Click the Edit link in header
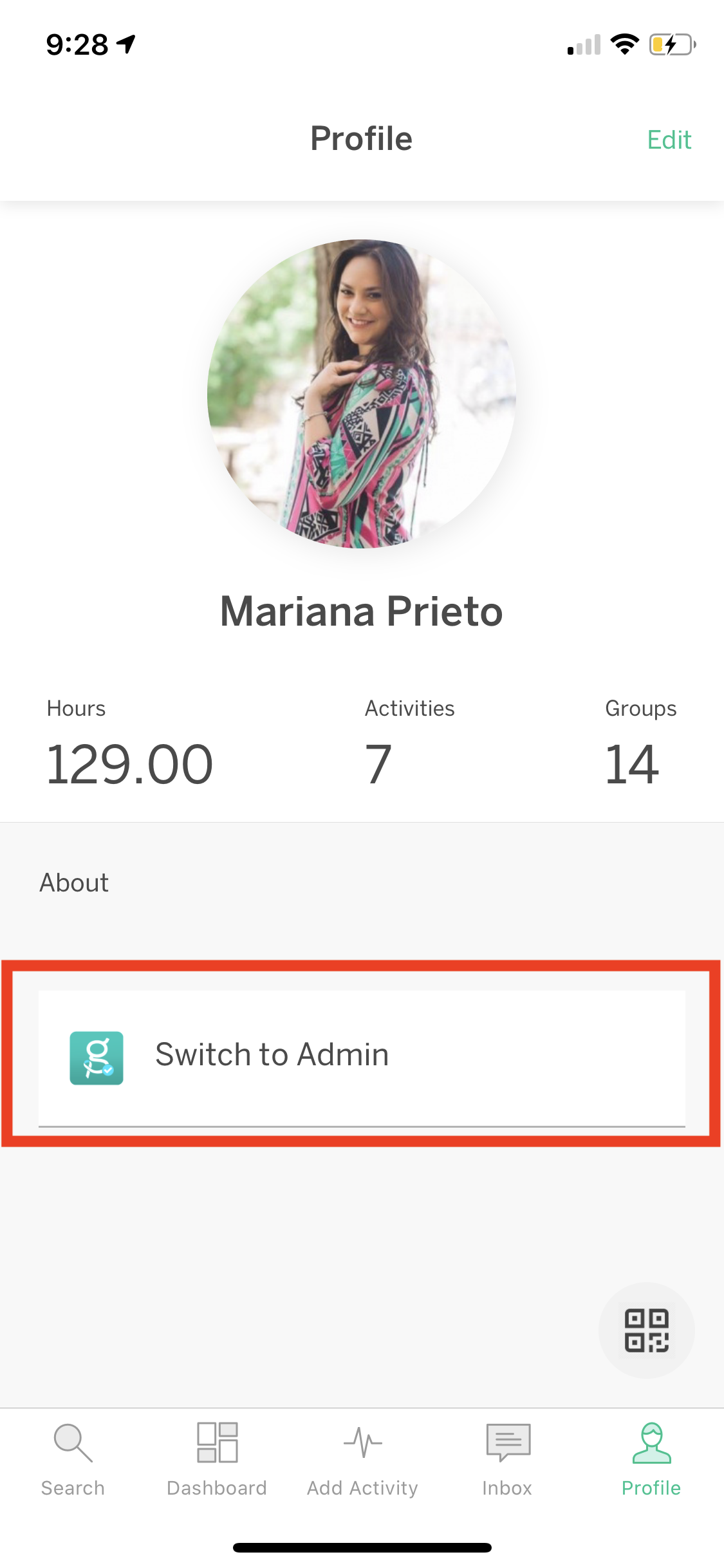724x1568 pixels. click(x=669, y=140)
